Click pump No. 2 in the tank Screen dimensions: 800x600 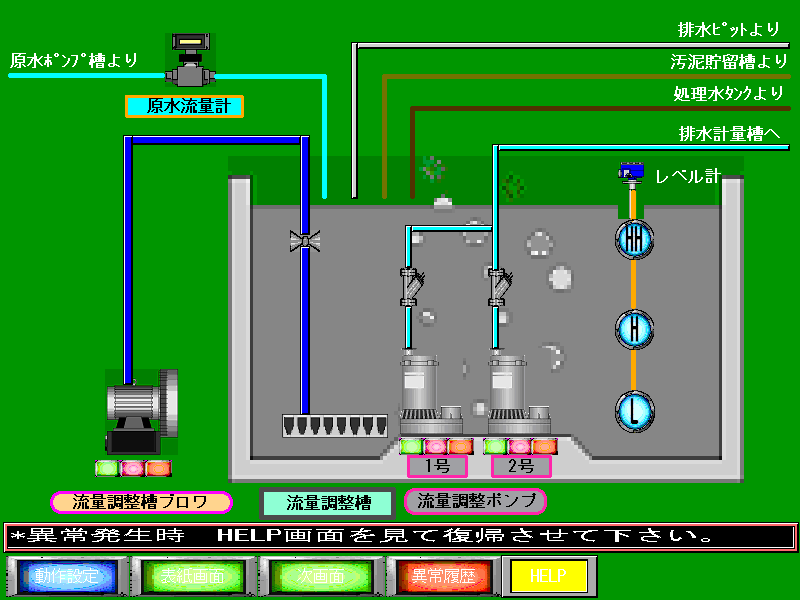click(509, 391)
